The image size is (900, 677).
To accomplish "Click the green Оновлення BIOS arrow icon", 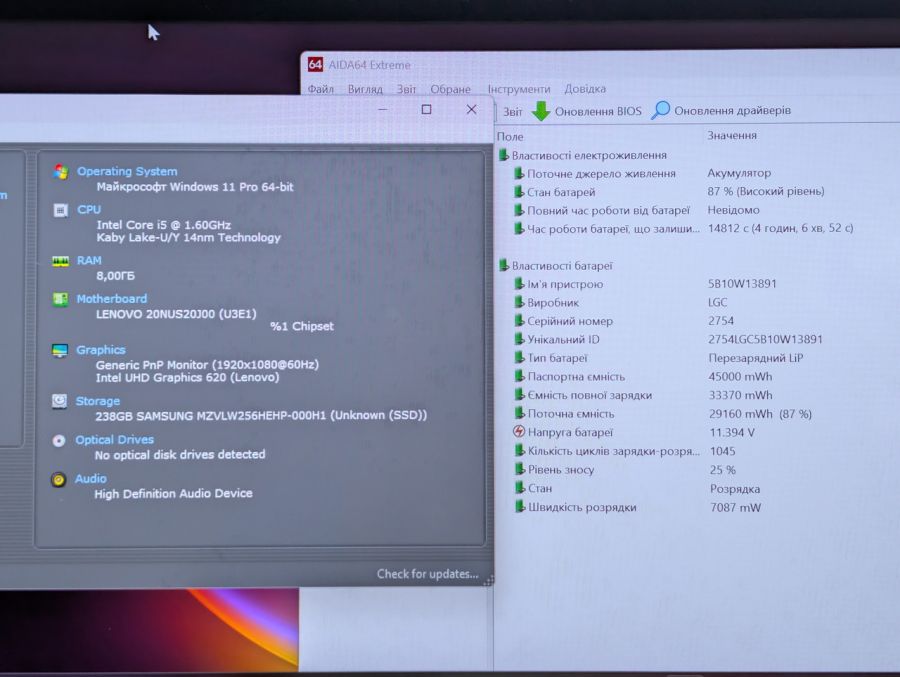I will pyautogui.click(x=541, y=111).
